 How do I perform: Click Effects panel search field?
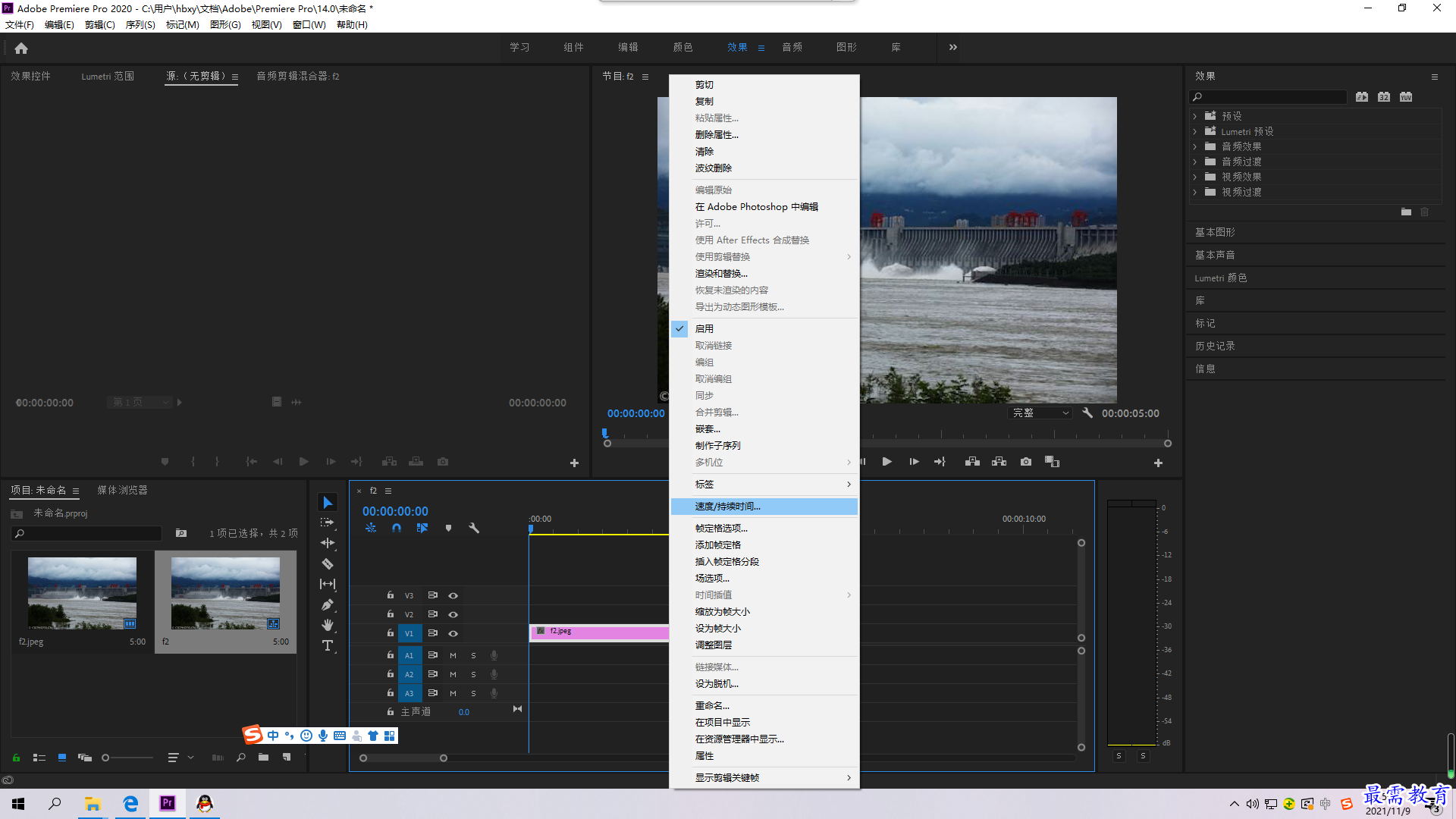click(1268, 96)
